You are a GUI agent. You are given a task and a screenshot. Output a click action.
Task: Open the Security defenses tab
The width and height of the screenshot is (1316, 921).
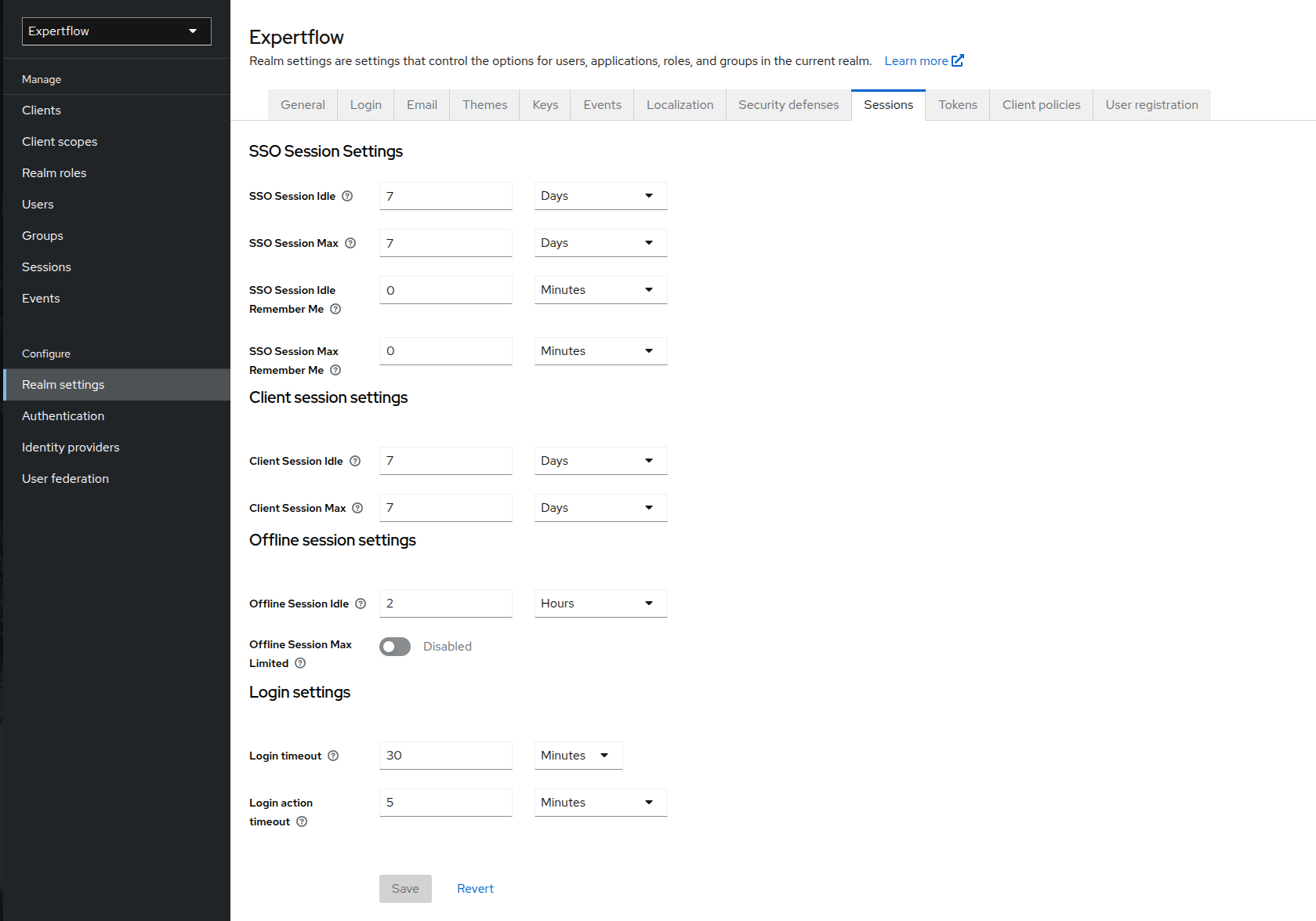coord(788,104)
